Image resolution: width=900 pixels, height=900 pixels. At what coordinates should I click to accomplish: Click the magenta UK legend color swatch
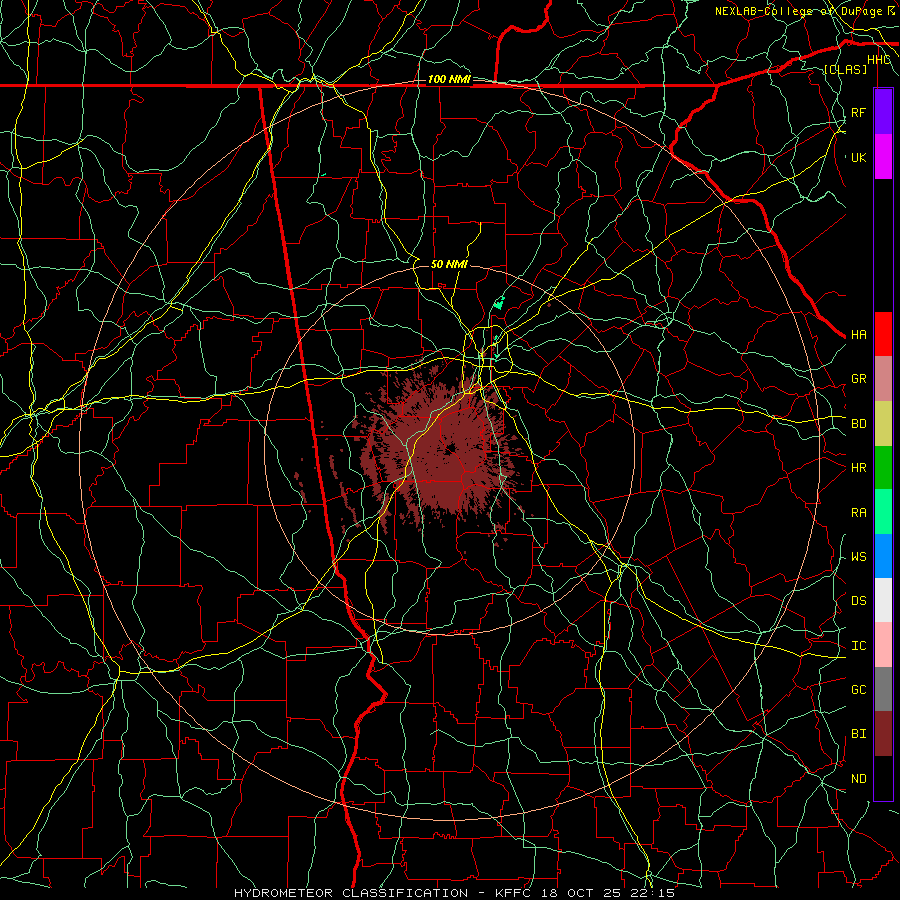[883, 157]
